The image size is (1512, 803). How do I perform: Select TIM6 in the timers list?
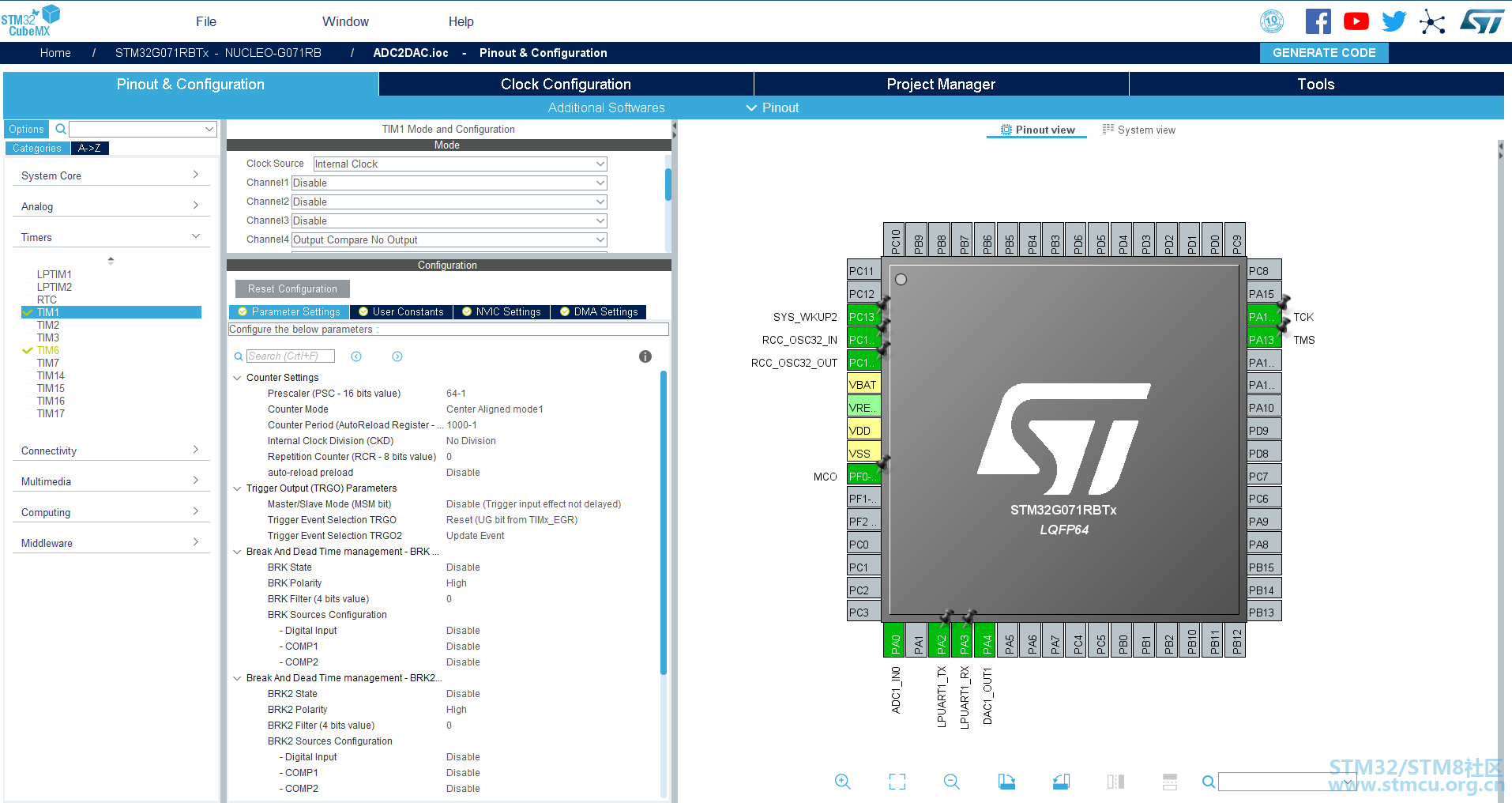click(48, 350)
